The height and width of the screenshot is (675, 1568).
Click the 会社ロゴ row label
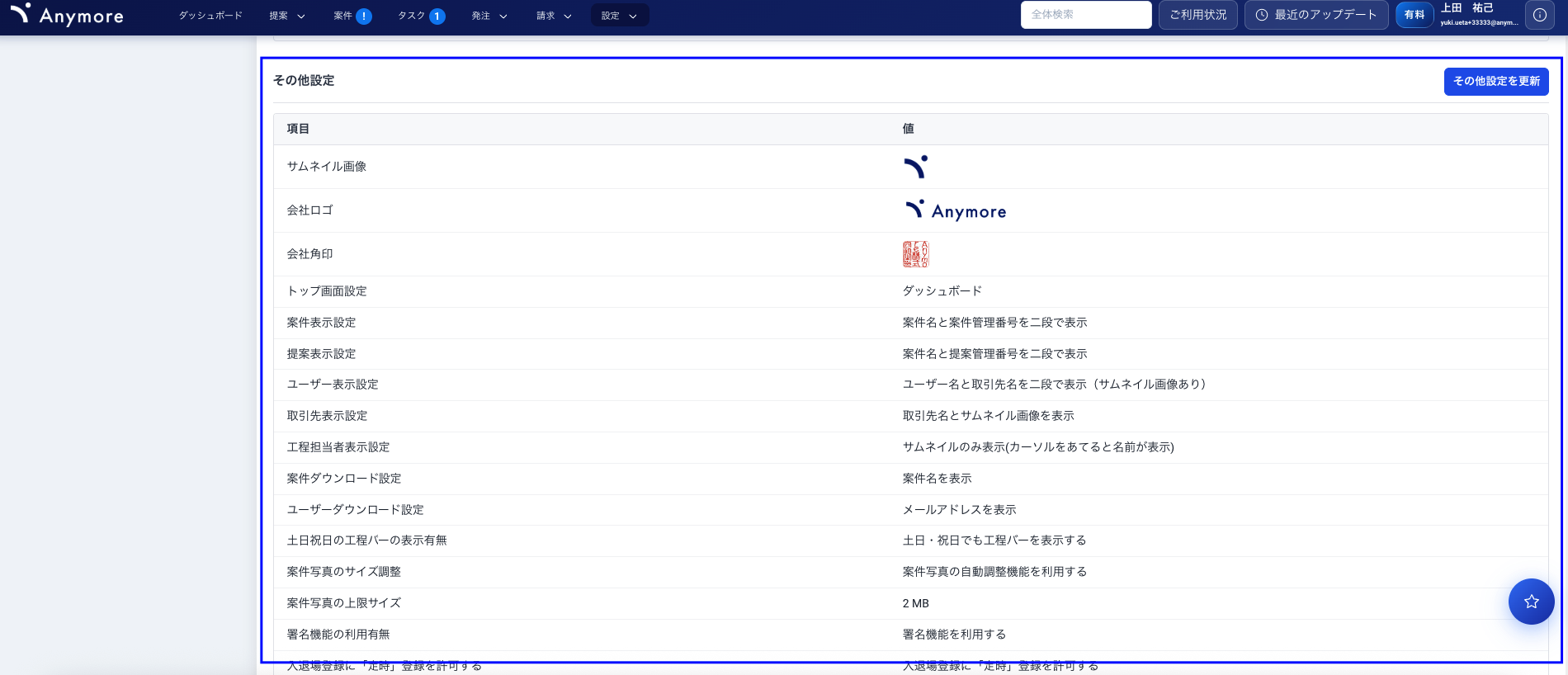(x=309, y=210)
